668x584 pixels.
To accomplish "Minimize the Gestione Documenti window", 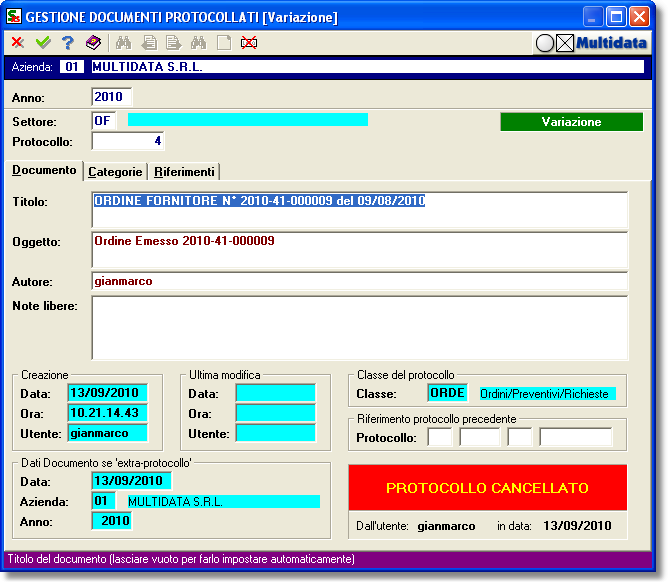I will (x=592, y=17).
